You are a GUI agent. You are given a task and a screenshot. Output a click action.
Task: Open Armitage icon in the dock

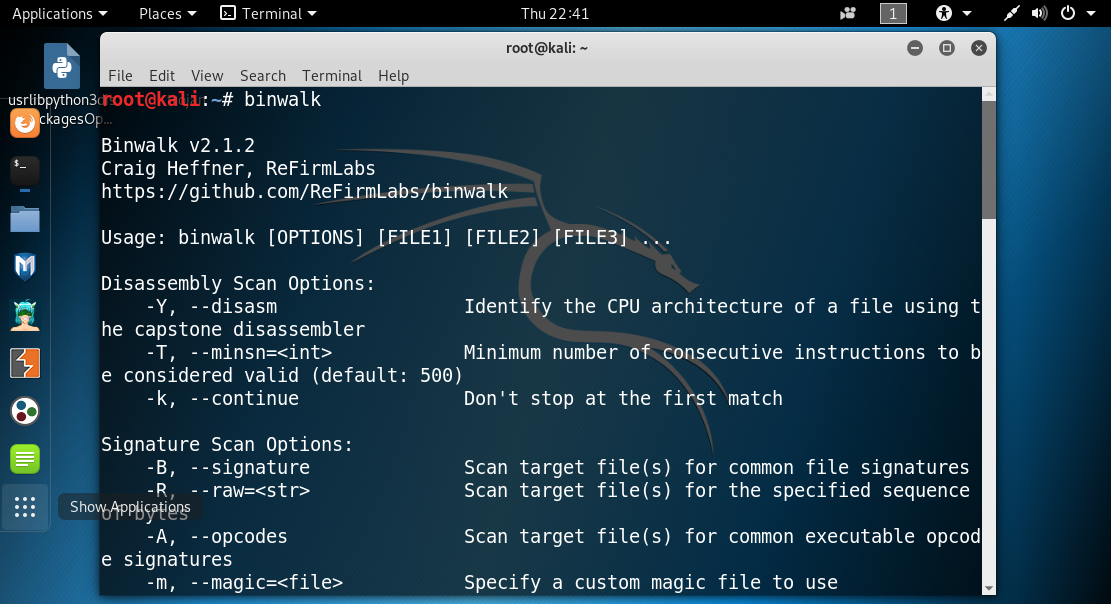tap(25, 315)
